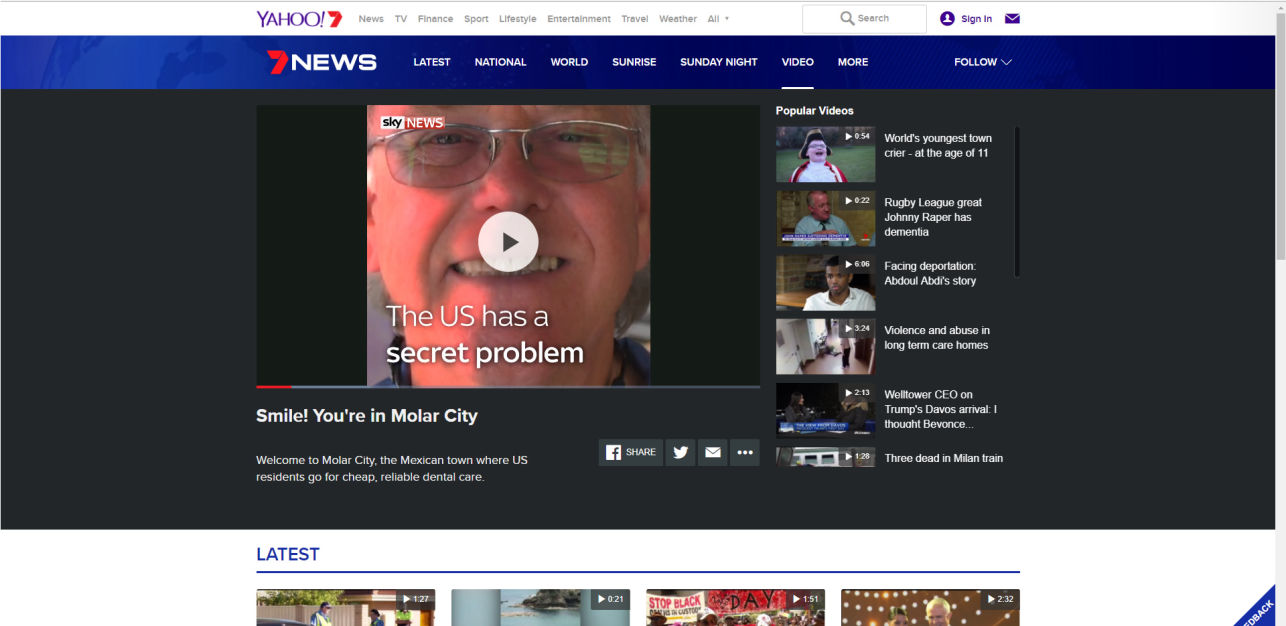Open Latest video with 0:21 duration
This screenshot has width=1286, height=626.
pyautogui.click(x=540, y=607)
